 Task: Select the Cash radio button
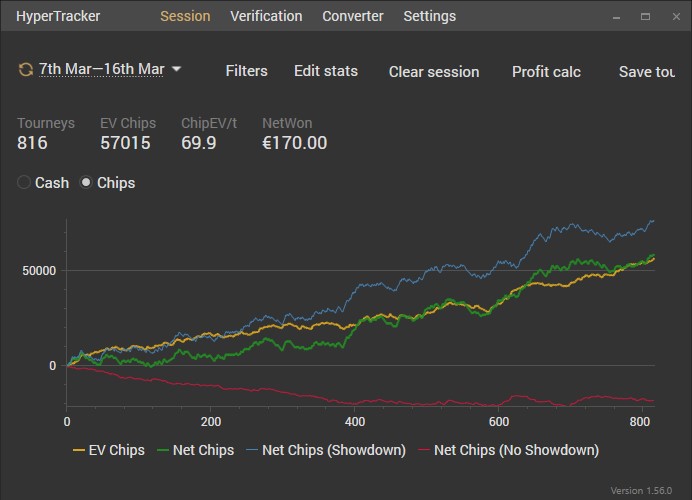tap(25, 183)
